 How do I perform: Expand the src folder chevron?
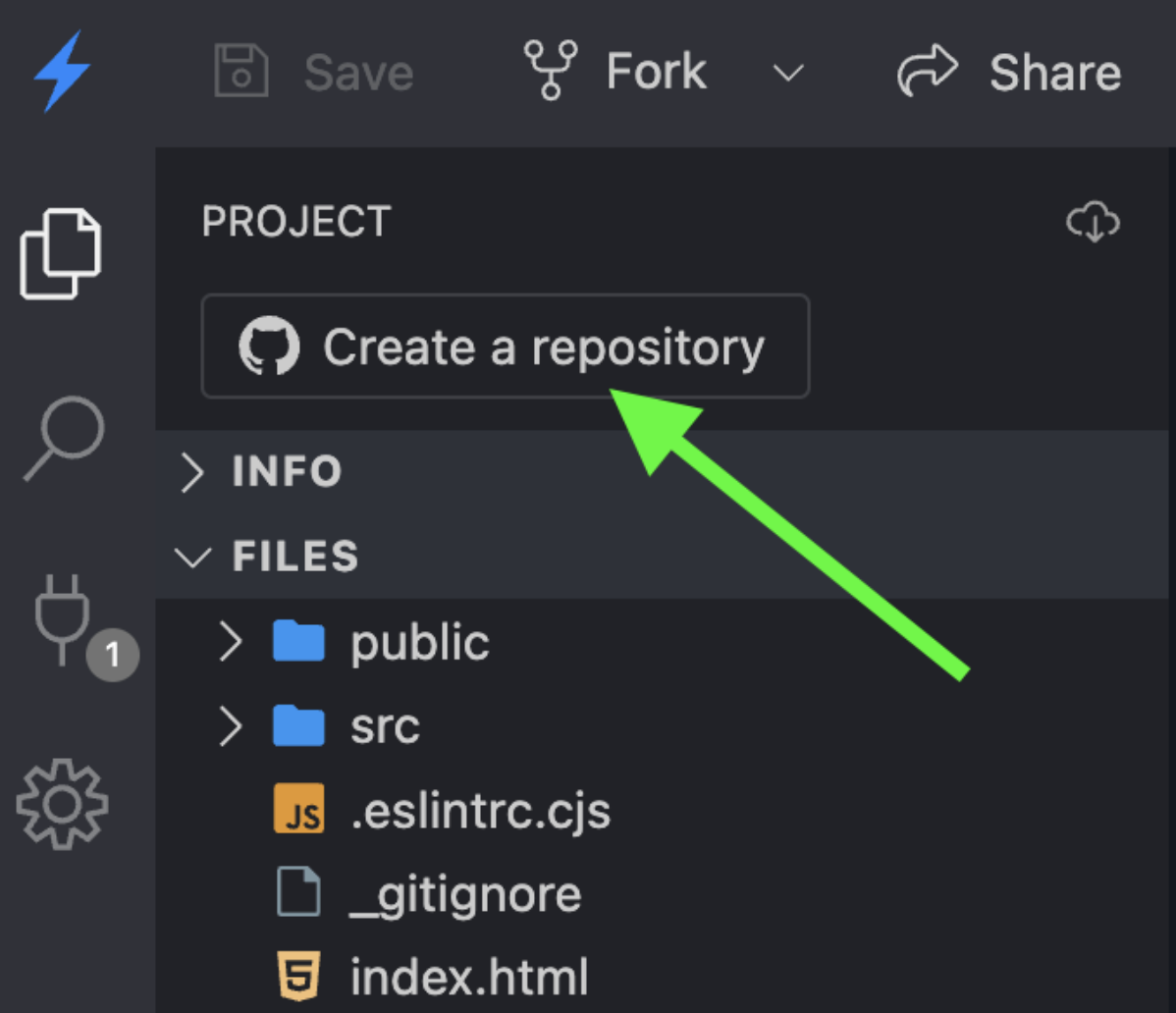[230, 727]
